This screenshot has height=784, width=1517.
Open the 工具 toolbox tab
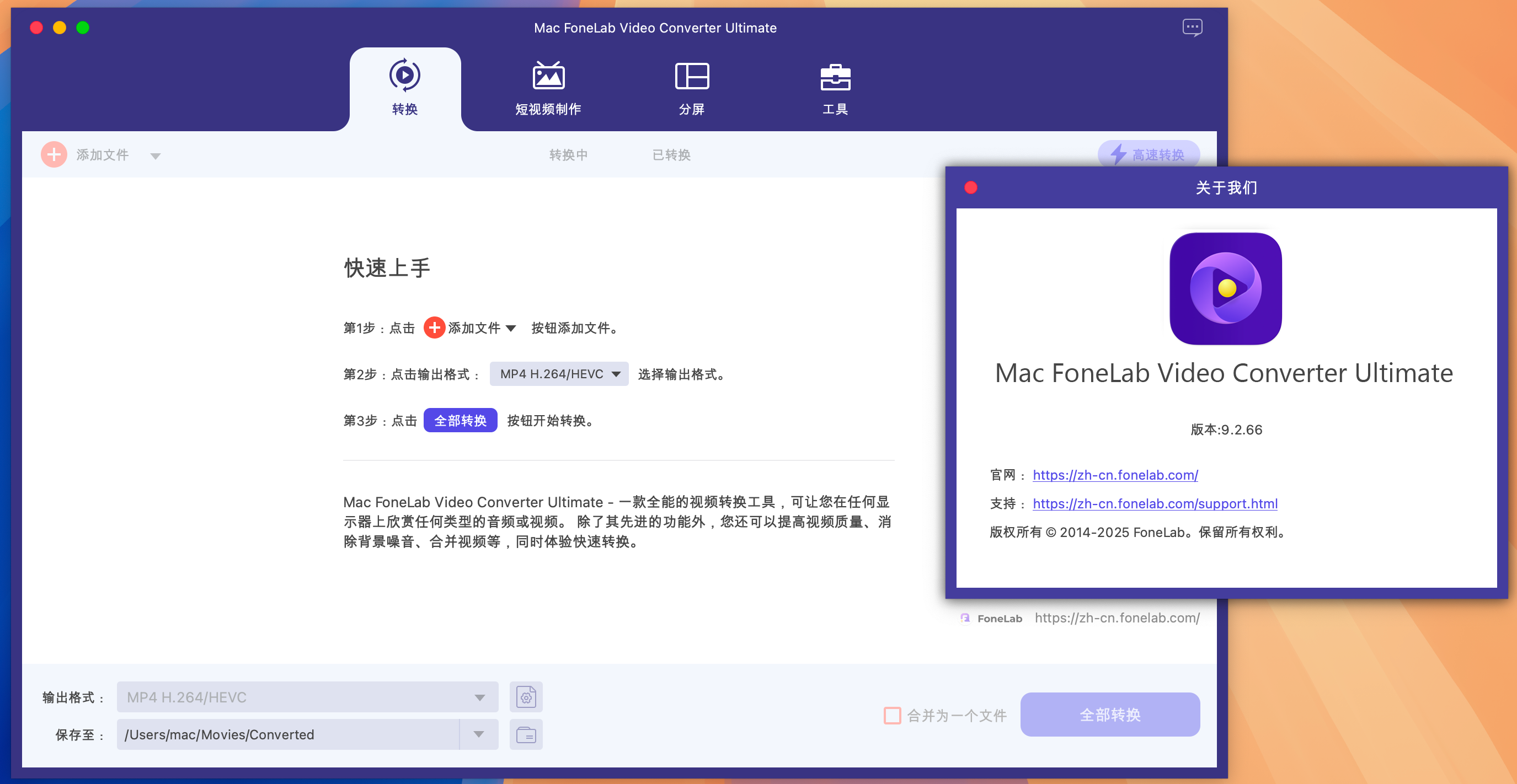[x=835, y=88]
